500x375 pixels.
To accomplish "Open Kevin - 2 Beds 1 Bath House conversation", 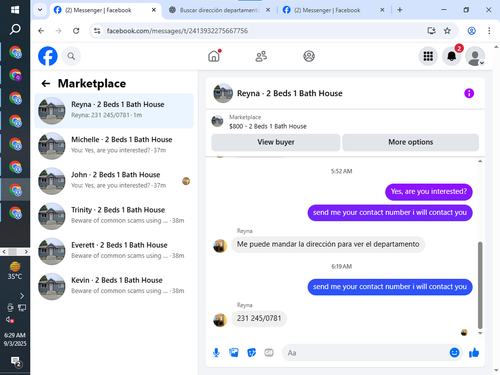I will point(114,287).
